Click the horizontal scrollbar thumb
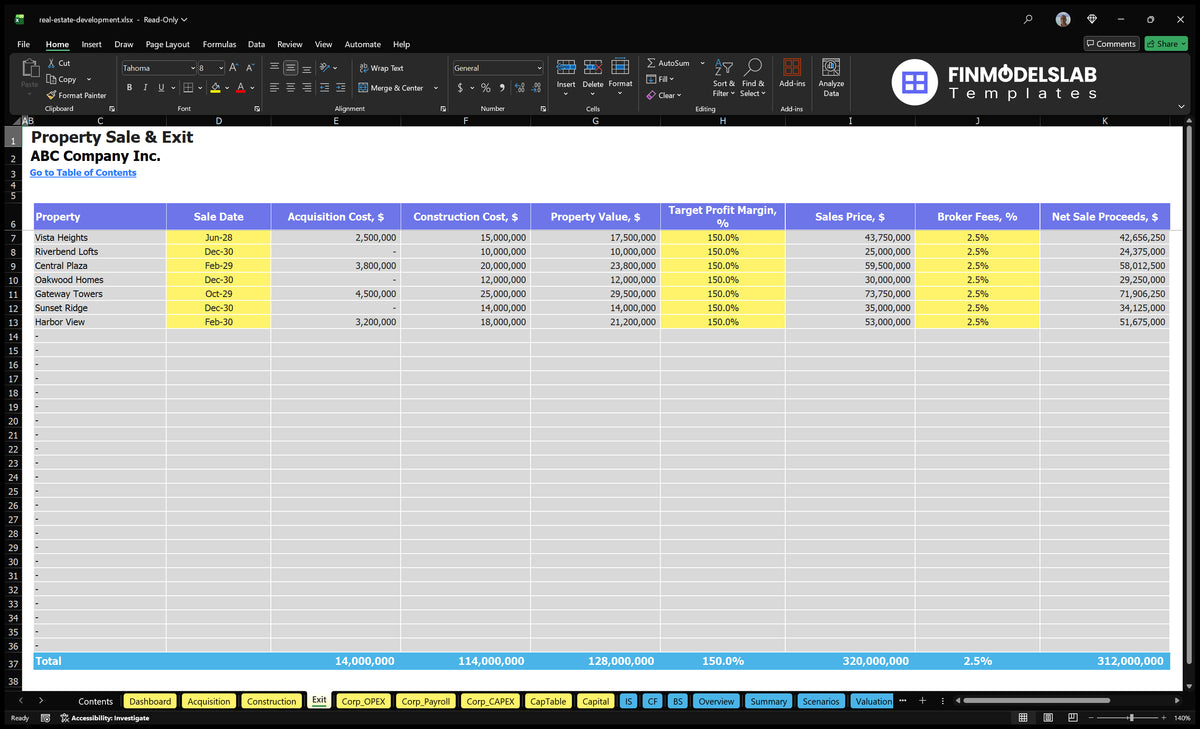 1035,701
